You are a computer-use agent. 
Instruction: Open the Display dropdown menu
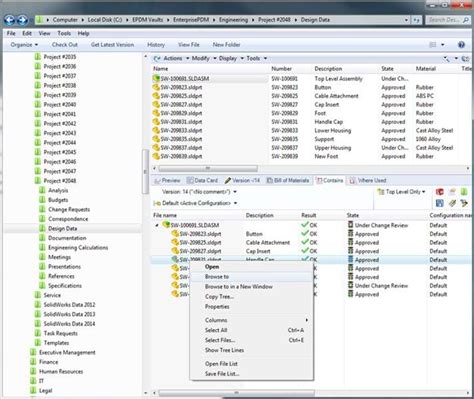tap(231, 58)
